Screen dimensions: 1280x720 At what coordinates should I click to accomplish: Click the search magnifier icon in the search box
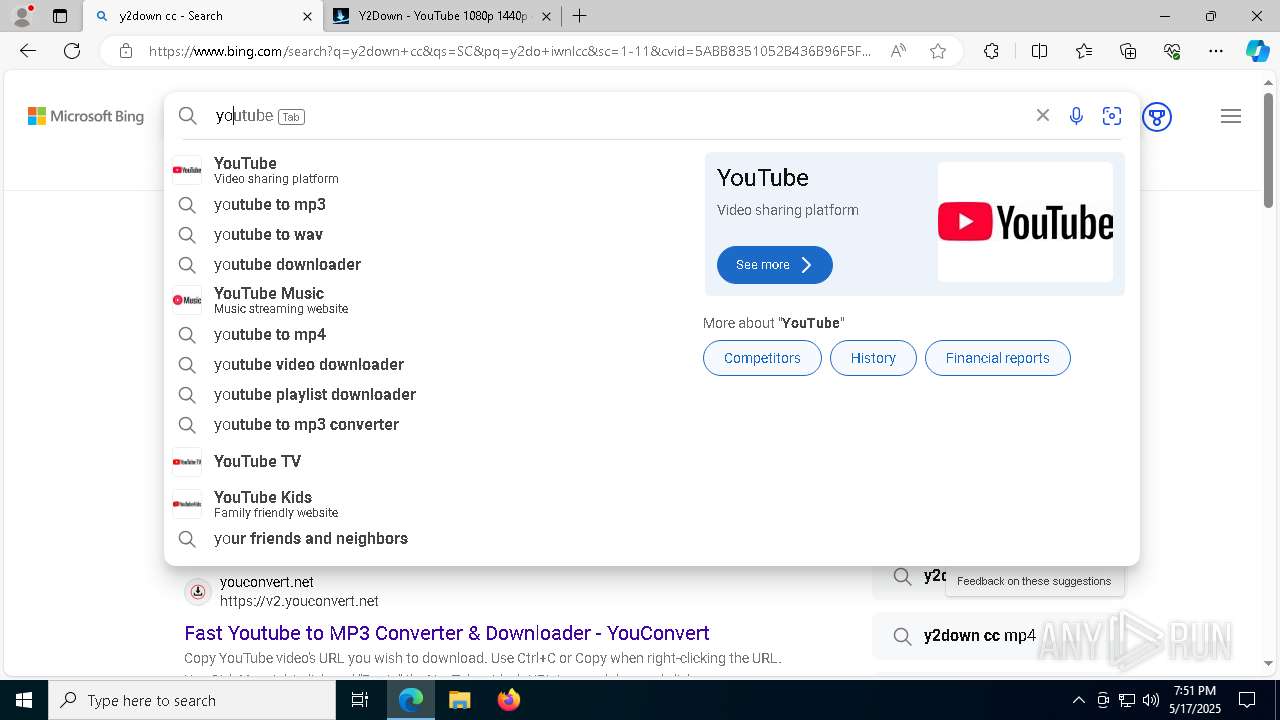pyautogui.click(x=188, y=116)
